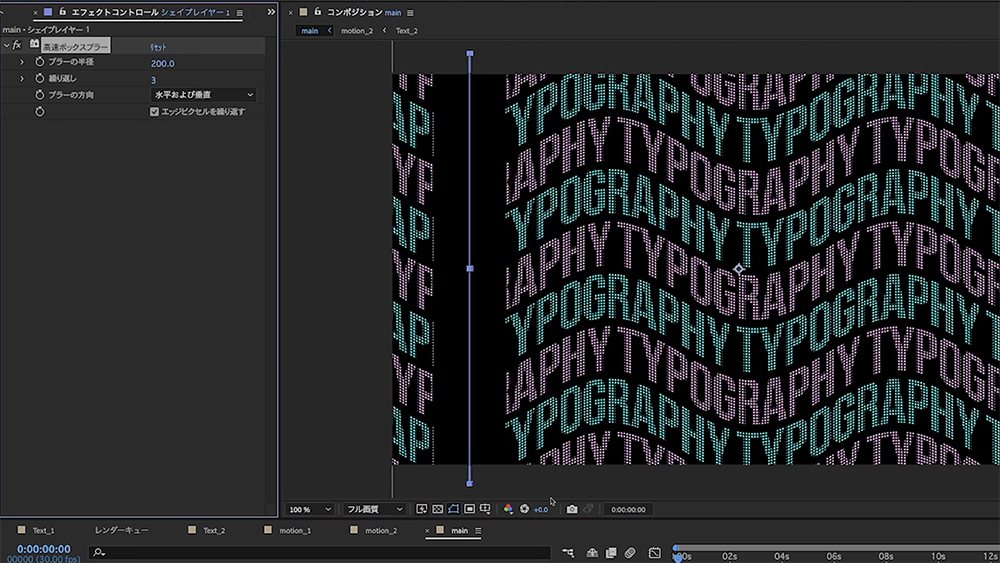The width and height of the screenshot is (1000, 563).
Task: Toggle the fx effect switch for the blur
Action: [16, 45]
